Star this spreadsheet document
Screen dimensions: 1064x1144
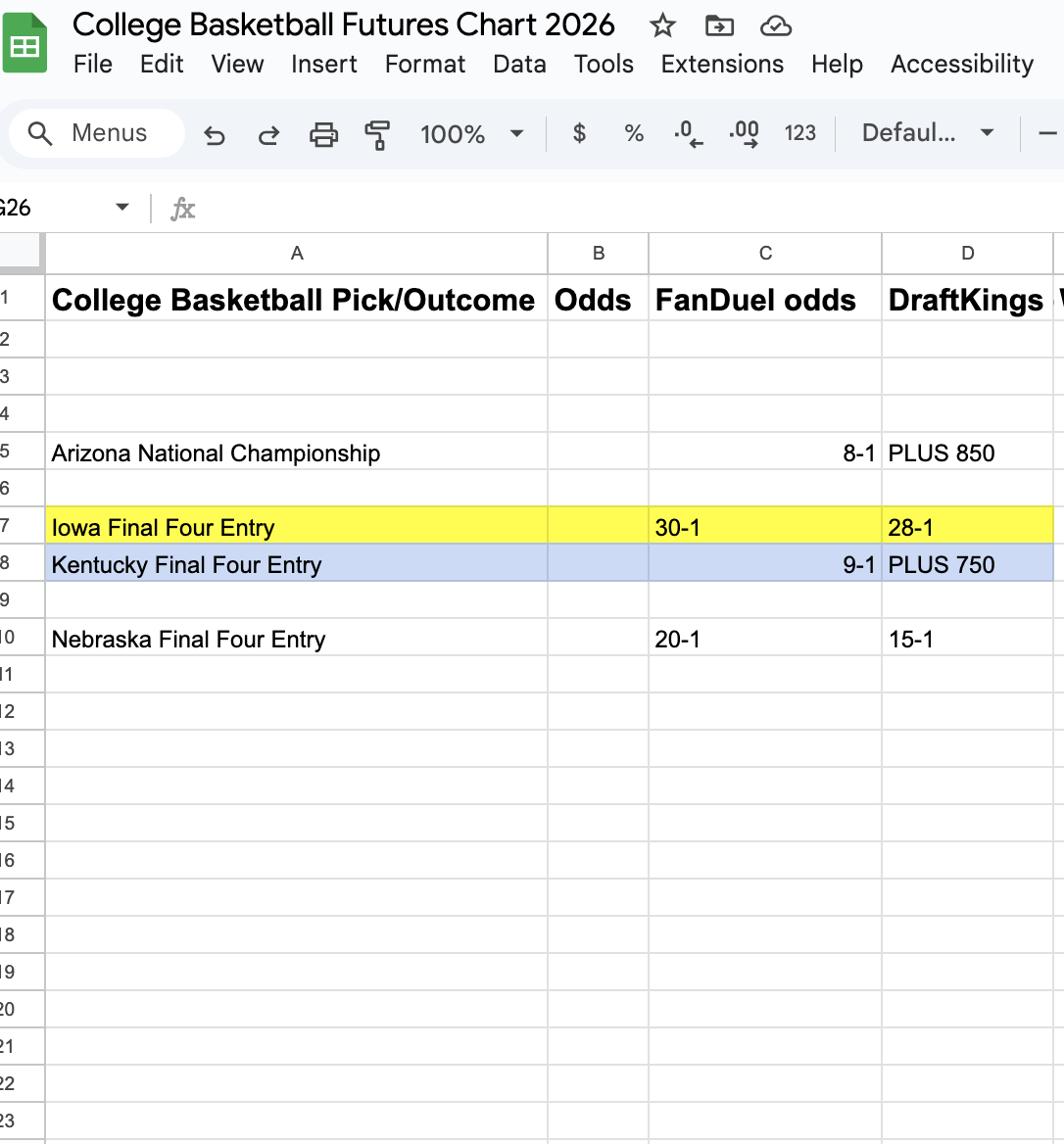[x=663, y=25]
